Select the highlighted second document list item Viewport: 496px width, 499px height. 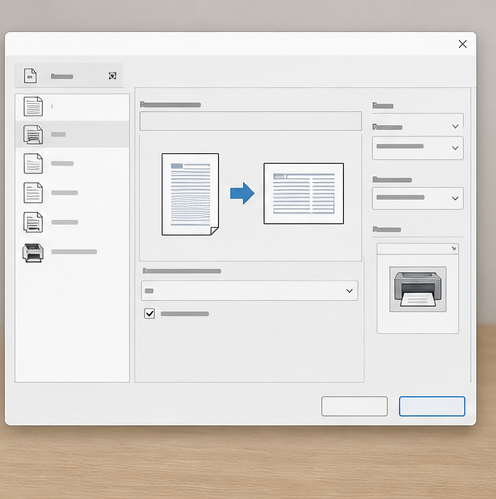pos(72,134)
